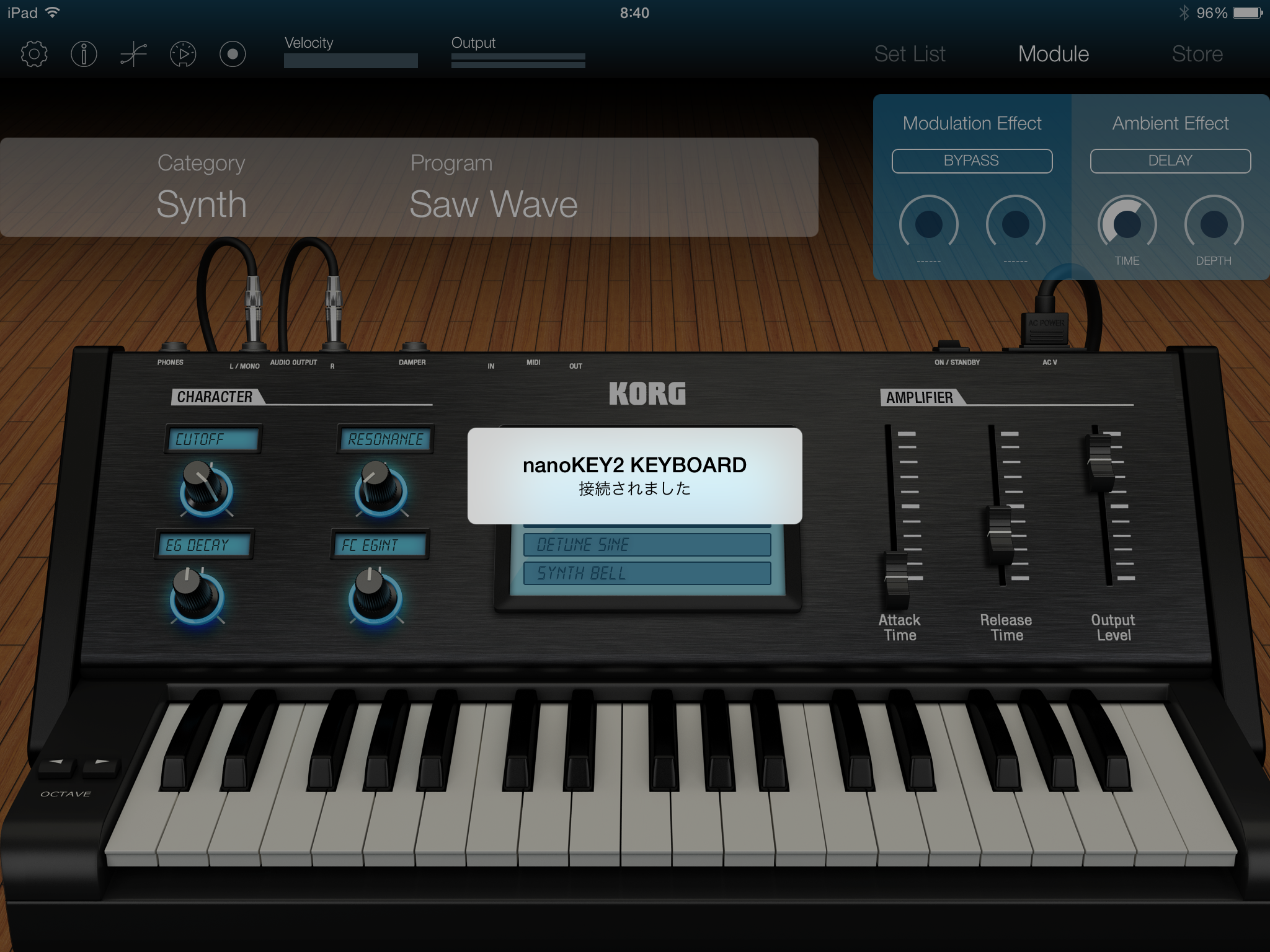Open the metronome/player icon

[183, 55]
